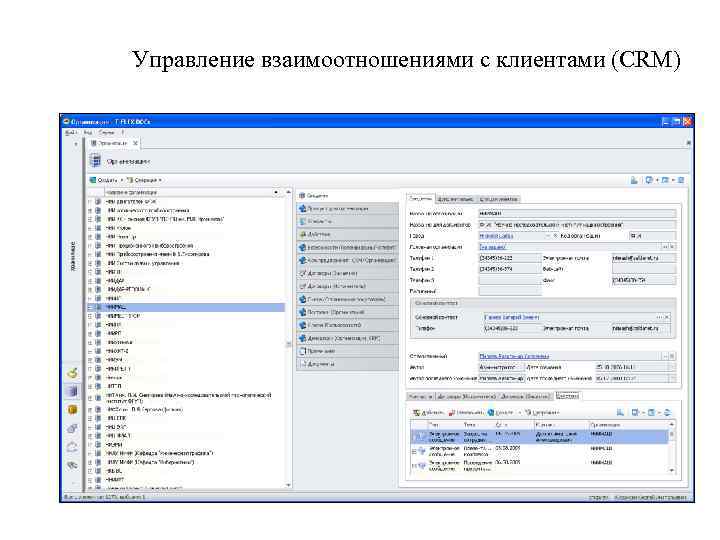Expand the highlighted organization row in the tree
Image resolution: width=720 pixels, height=540 pixels.
pos(90,307)
